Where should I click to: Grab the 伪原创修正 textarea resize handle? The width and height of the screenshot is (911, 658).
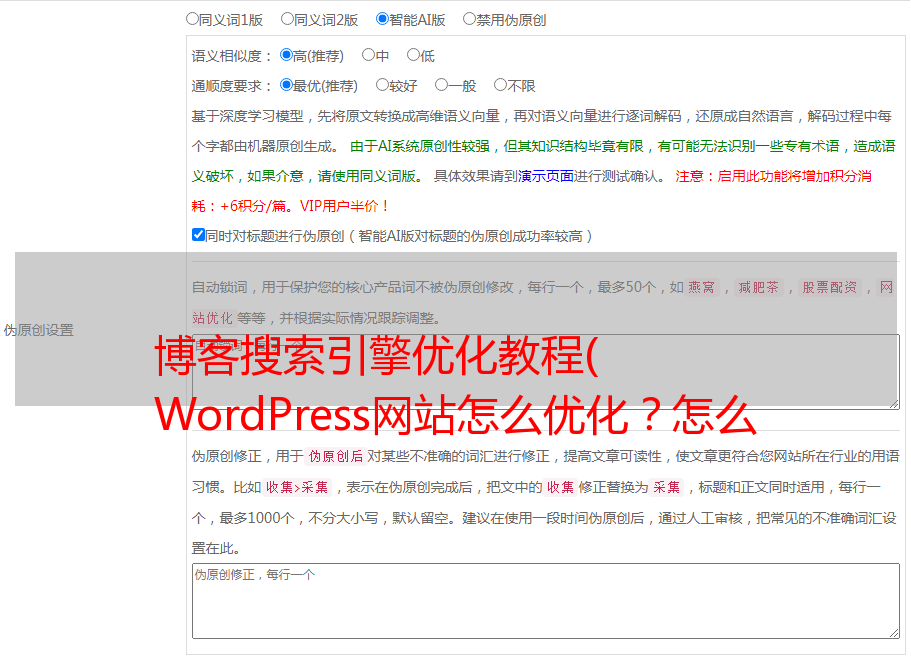click(x=893, y=632)
